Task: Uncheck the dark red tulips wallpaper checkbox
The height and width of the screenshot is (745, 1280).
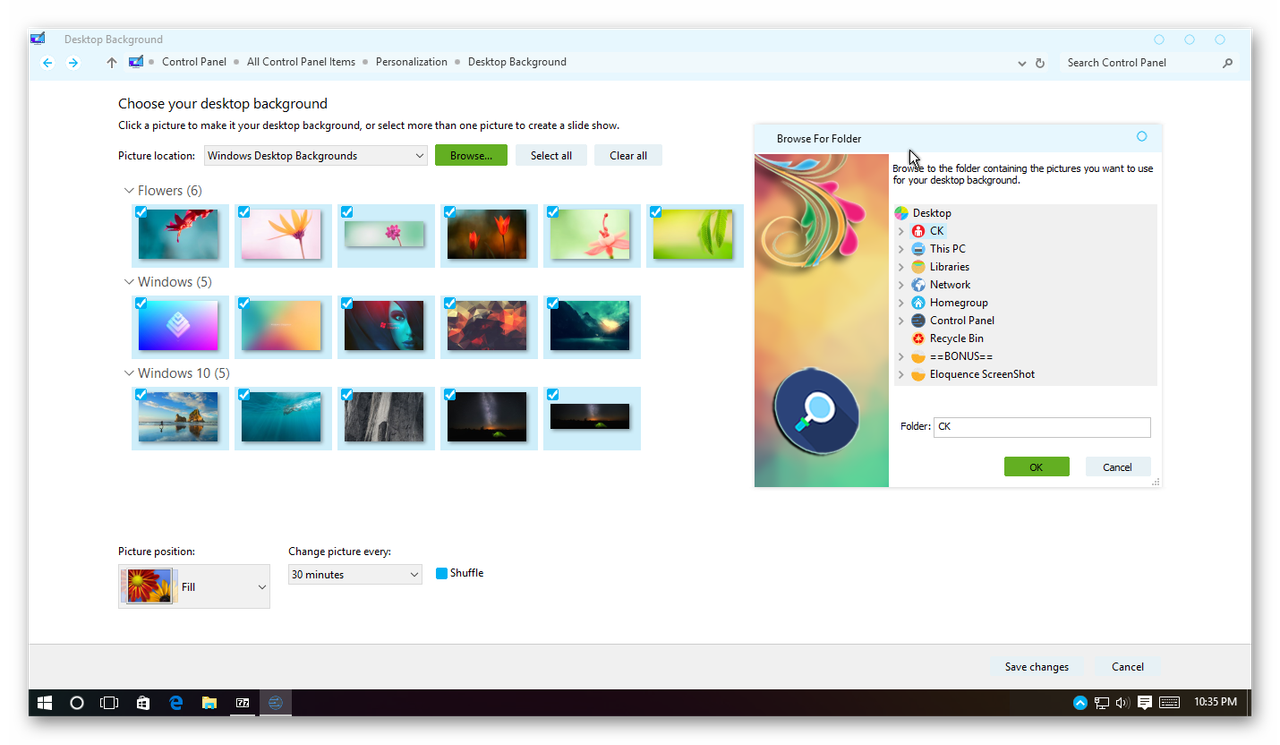Action: point(450,212)
